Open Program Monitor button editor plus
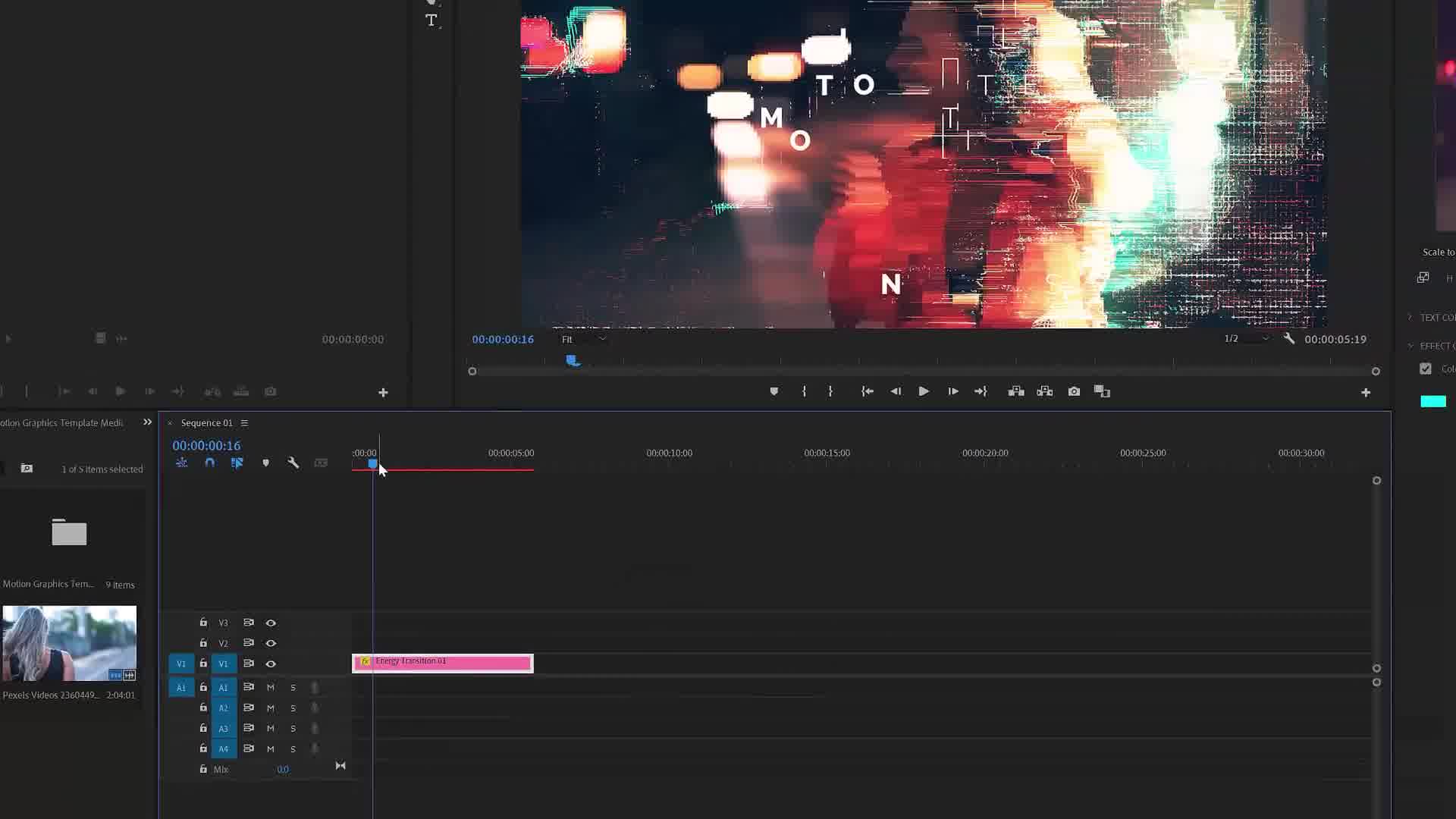The height and width of the screenshot is (819, 1456). [1366, 393]
